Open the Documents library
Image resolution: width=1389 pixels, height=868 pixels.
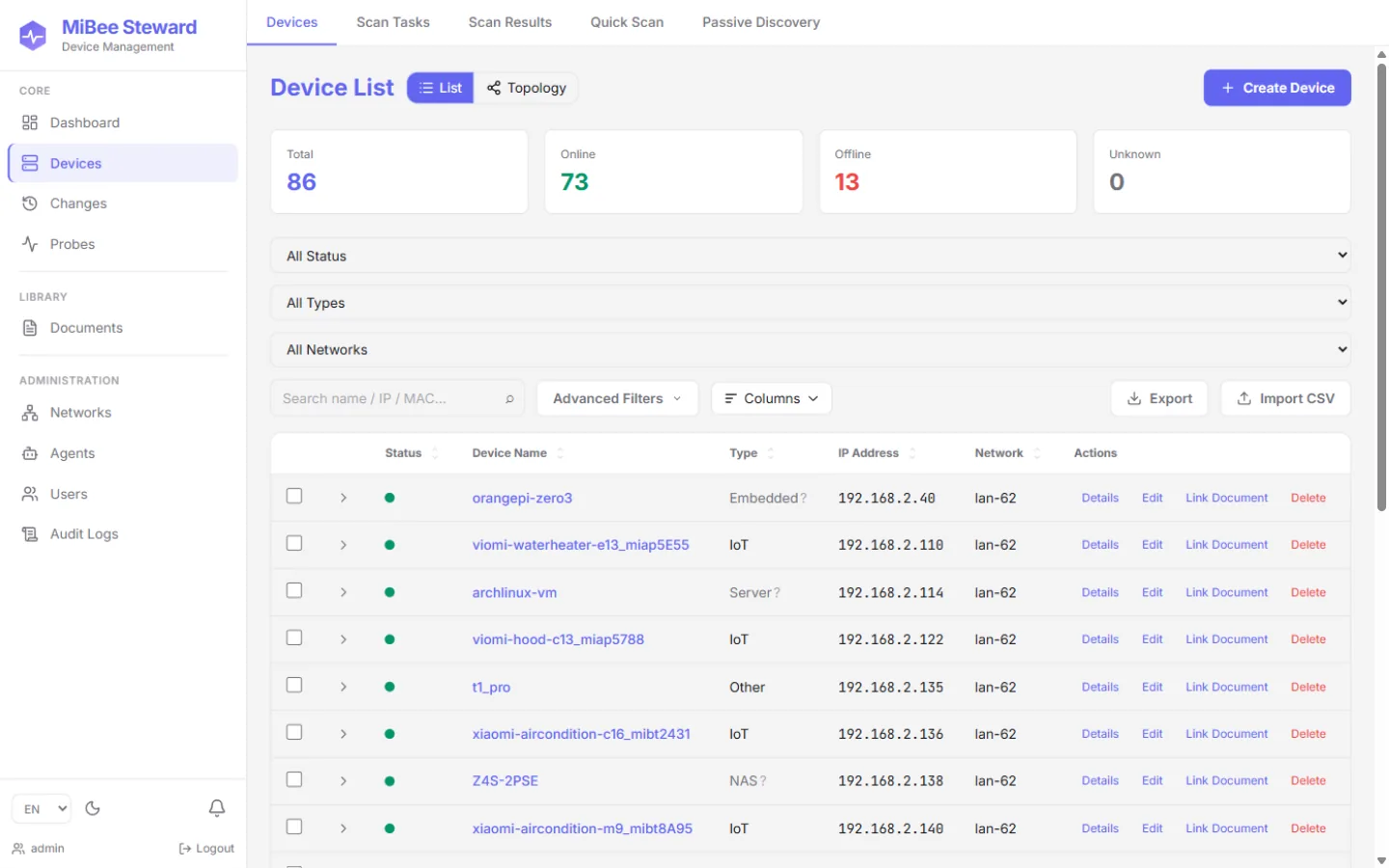123,328
